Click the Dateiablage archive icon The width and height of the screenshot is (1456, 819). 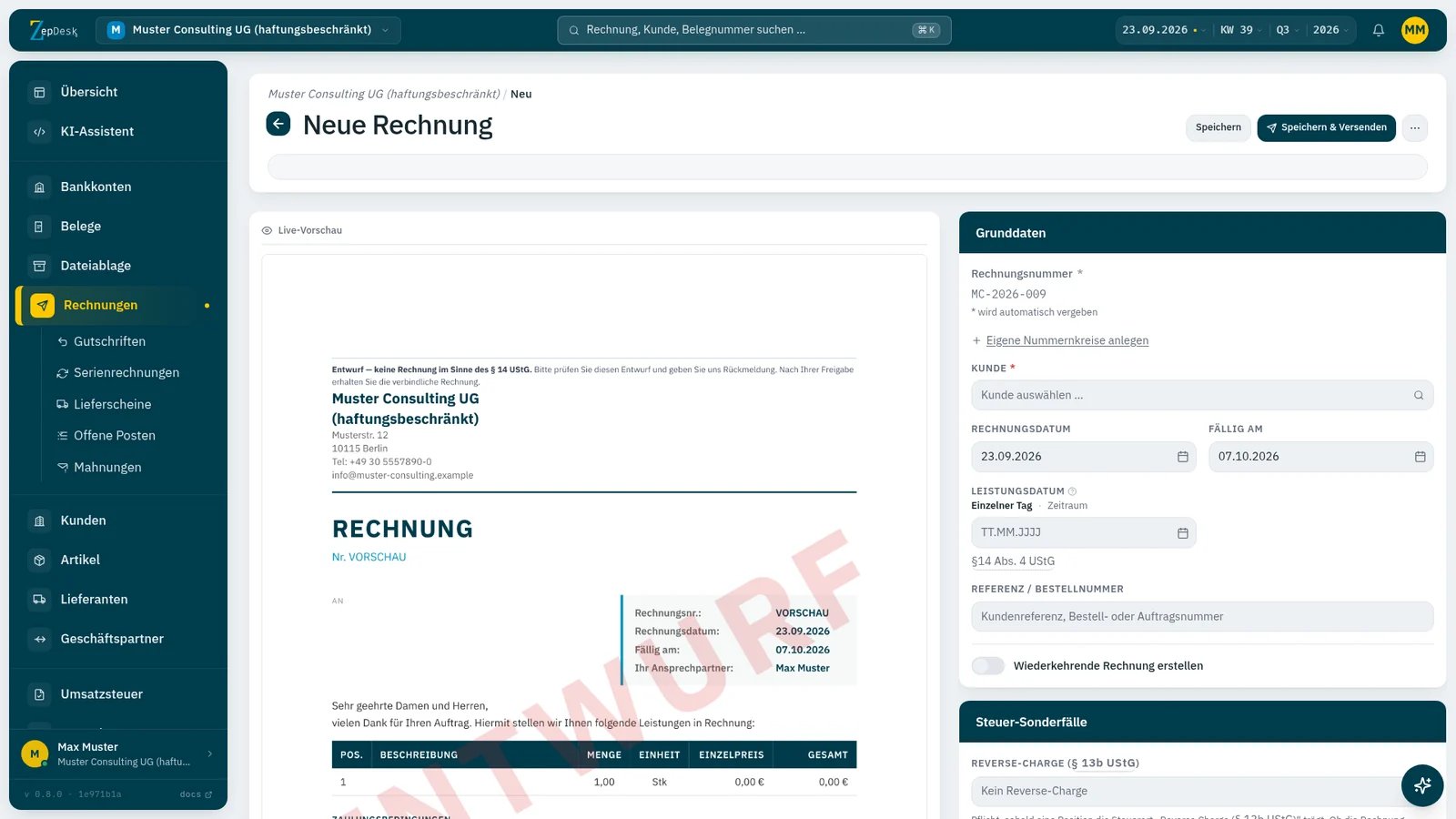pyautogui.click(x=39, y=266)
